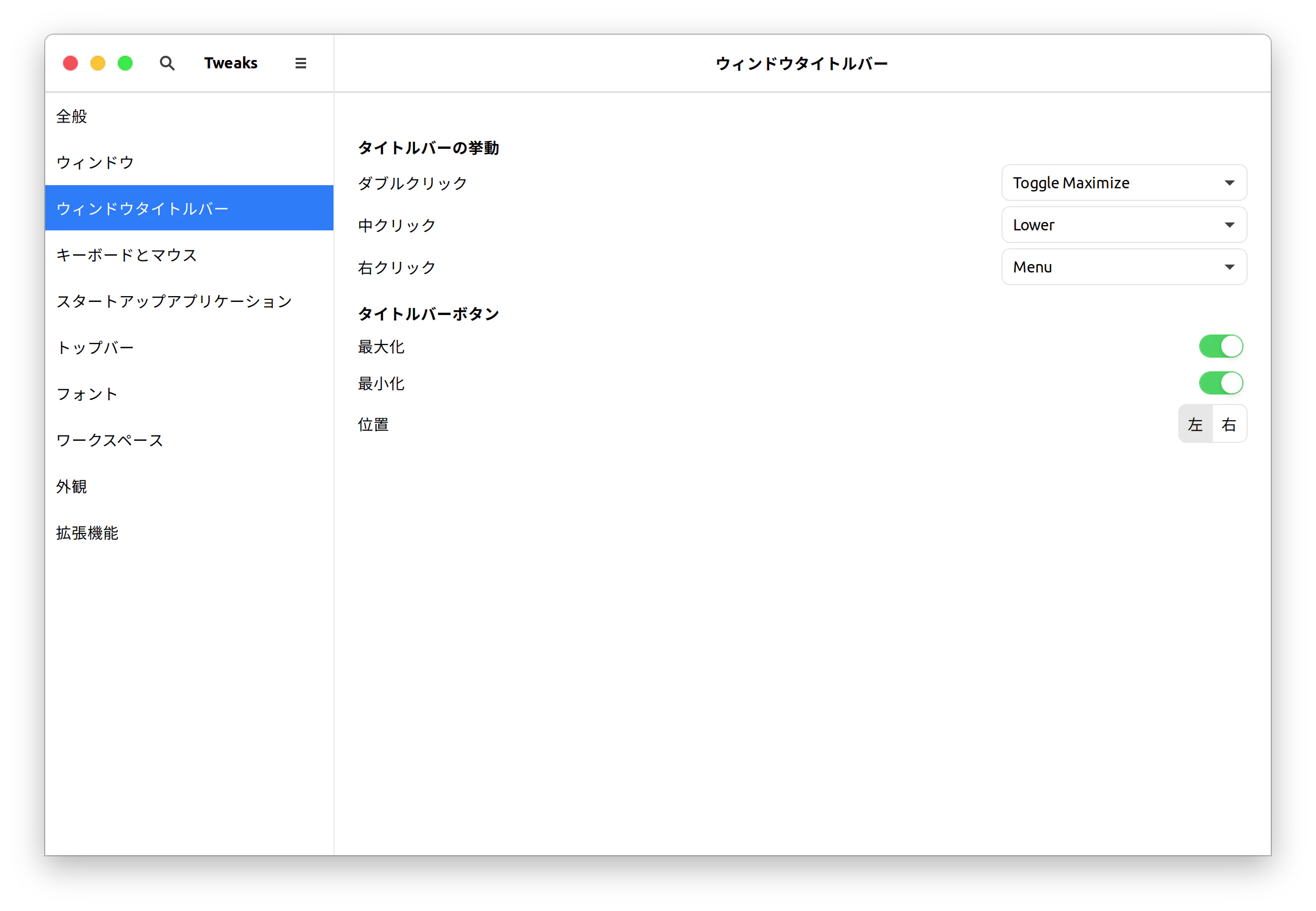This screenshot has height=911, width=1316.
Task: Select ウィンドウタイトルバー in the sidebar
Action: pos(189,208)
